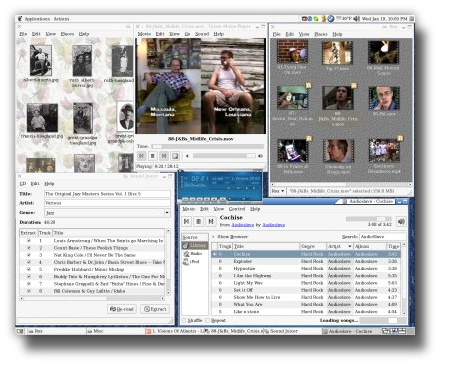Click previous button in Totem movie player
Screen dimensions: 450x365
point(141,156)
